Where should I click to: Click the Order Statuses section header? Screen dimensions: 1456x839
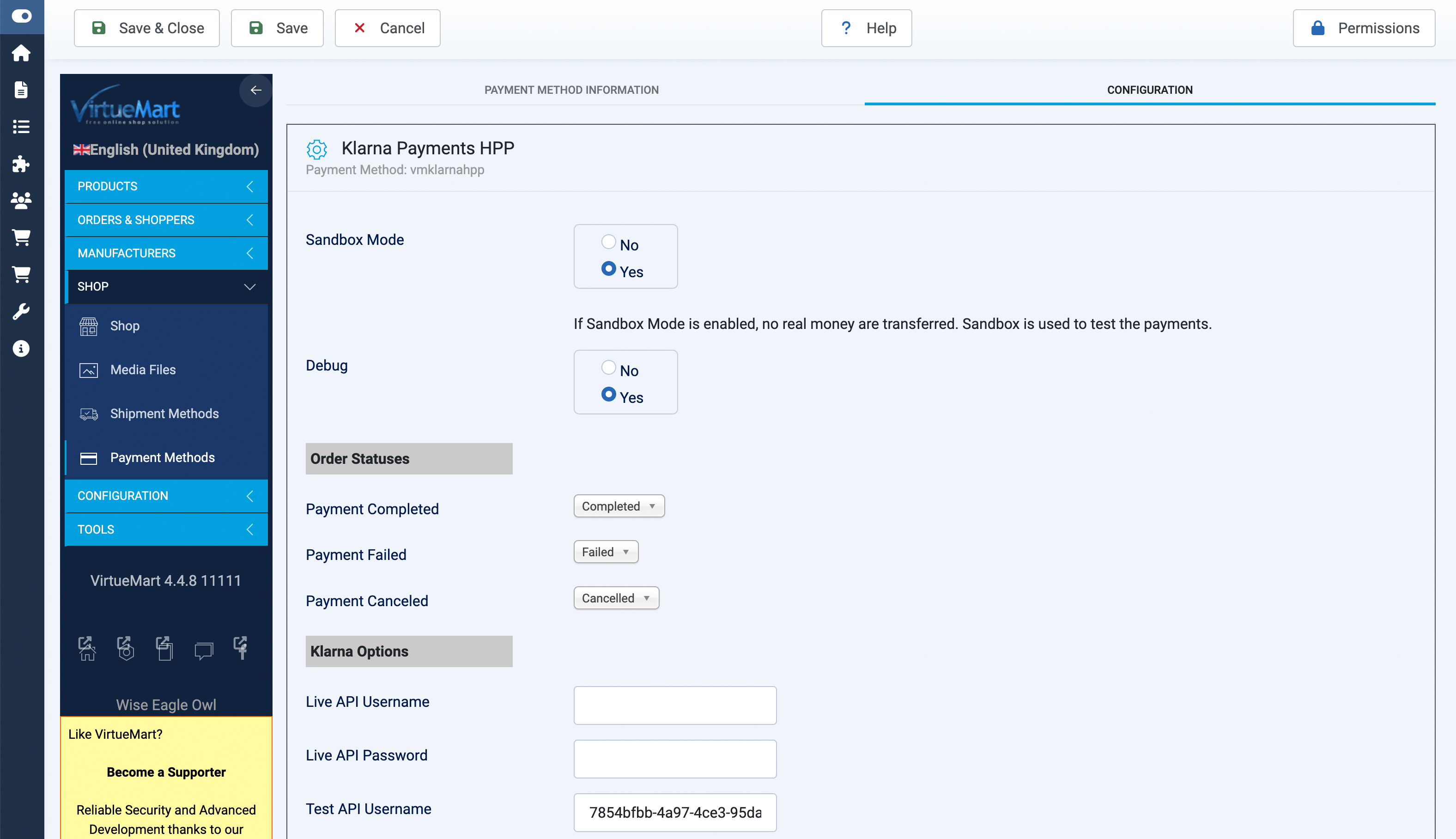coord(409,459)
